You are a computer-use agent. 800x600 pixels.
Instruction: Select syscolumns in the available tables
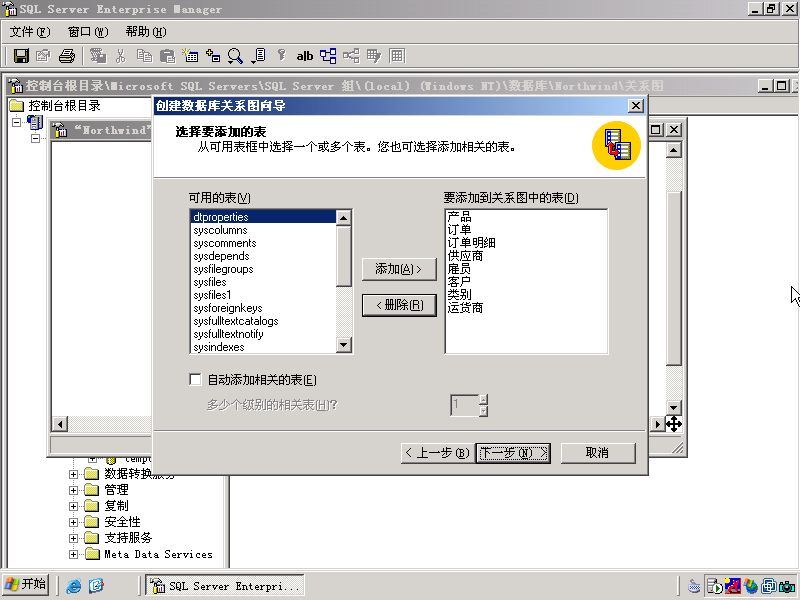pyautogui.click(x=263, y=230)
